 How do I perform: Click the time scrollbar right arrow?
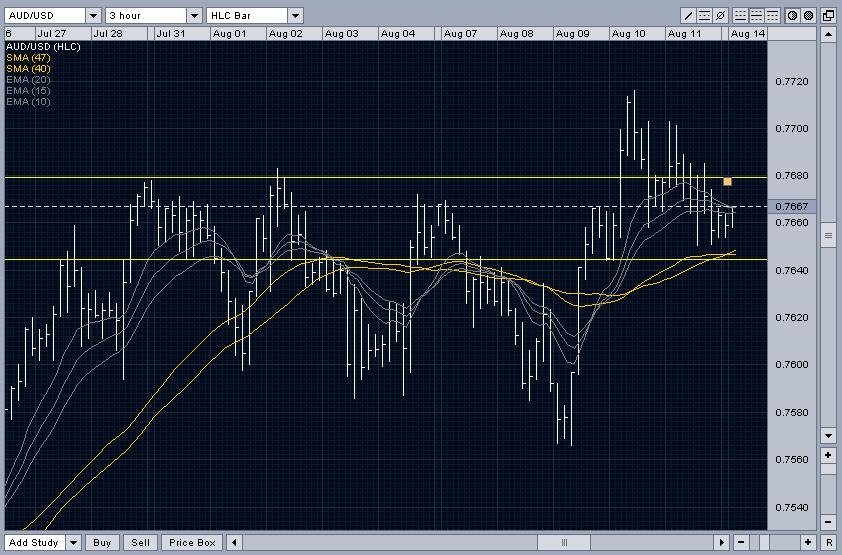point(722,542)
